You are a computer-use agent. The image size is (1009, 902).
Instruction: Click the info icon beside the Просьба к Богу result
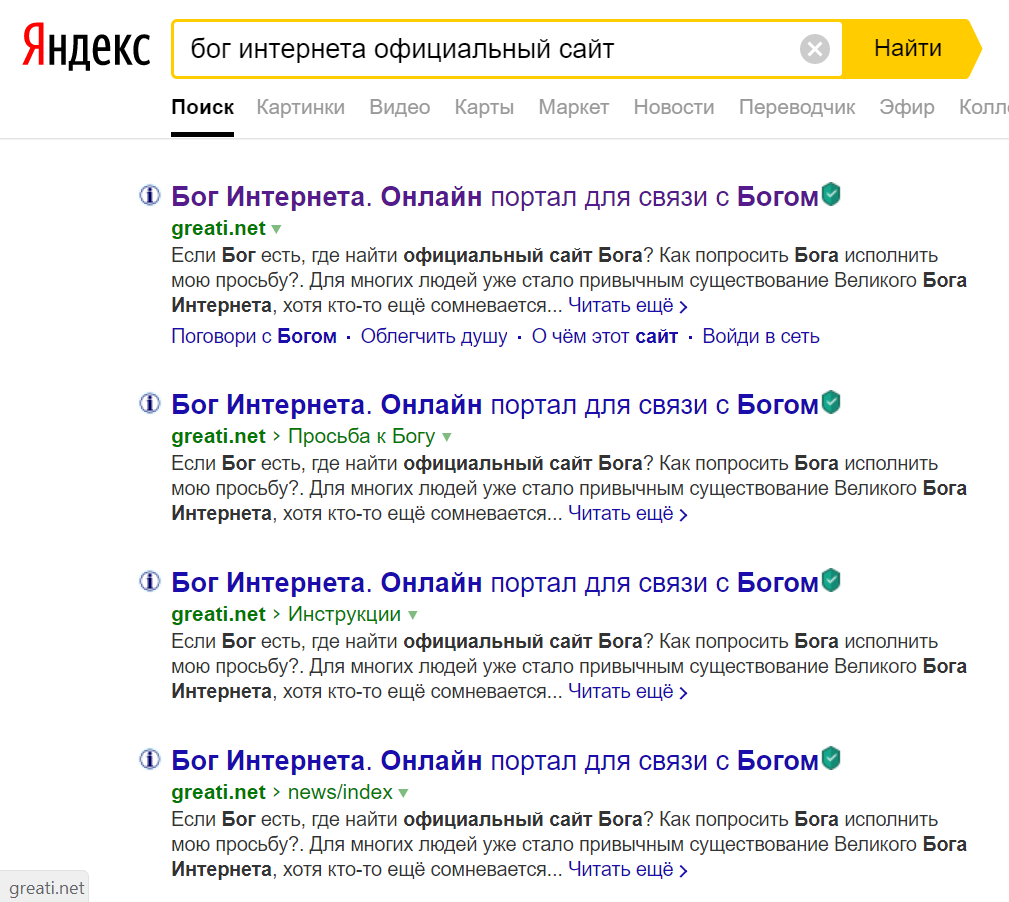pyautogui.click(x=150, y=403)
